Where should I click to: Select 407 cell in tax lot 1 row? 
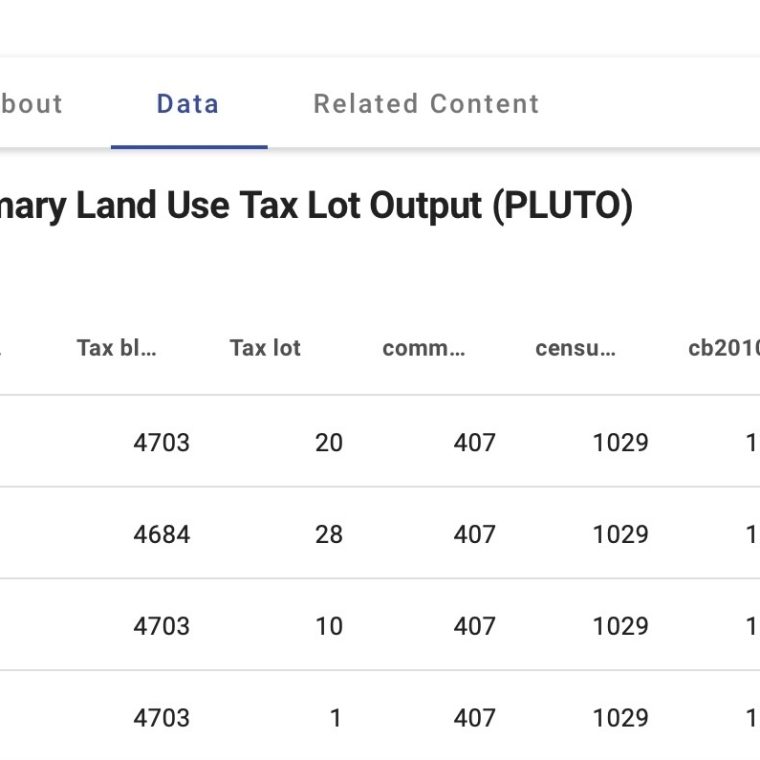[474, 718]
